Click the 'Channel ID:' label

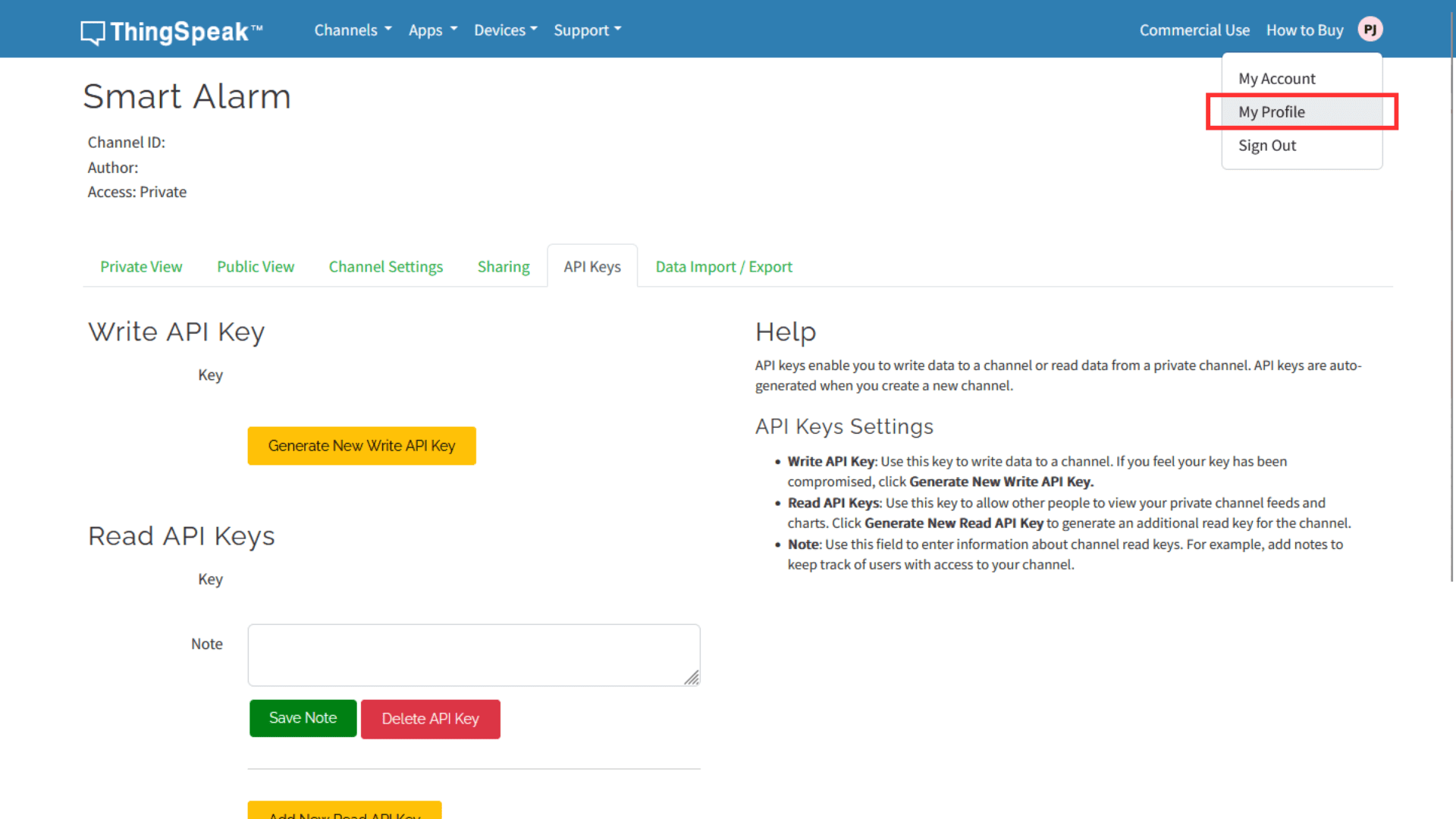(x=127, y=143)
